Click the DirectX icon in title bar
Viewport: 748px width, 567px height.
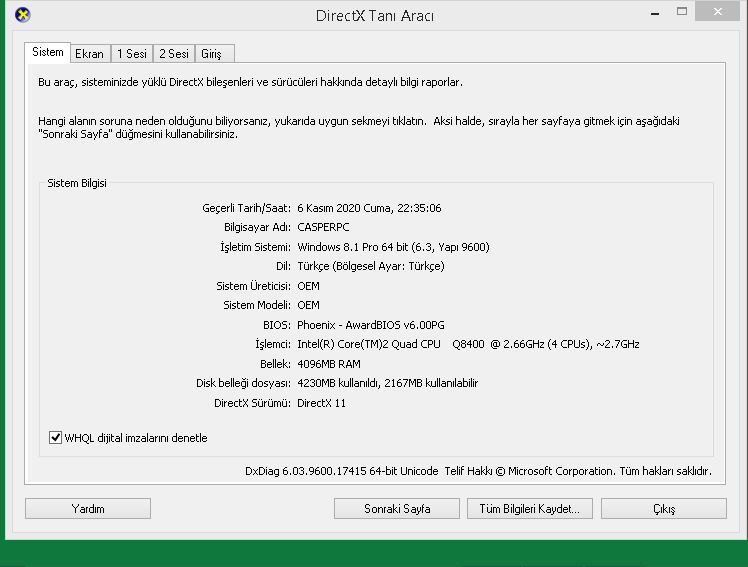point(22,15)
